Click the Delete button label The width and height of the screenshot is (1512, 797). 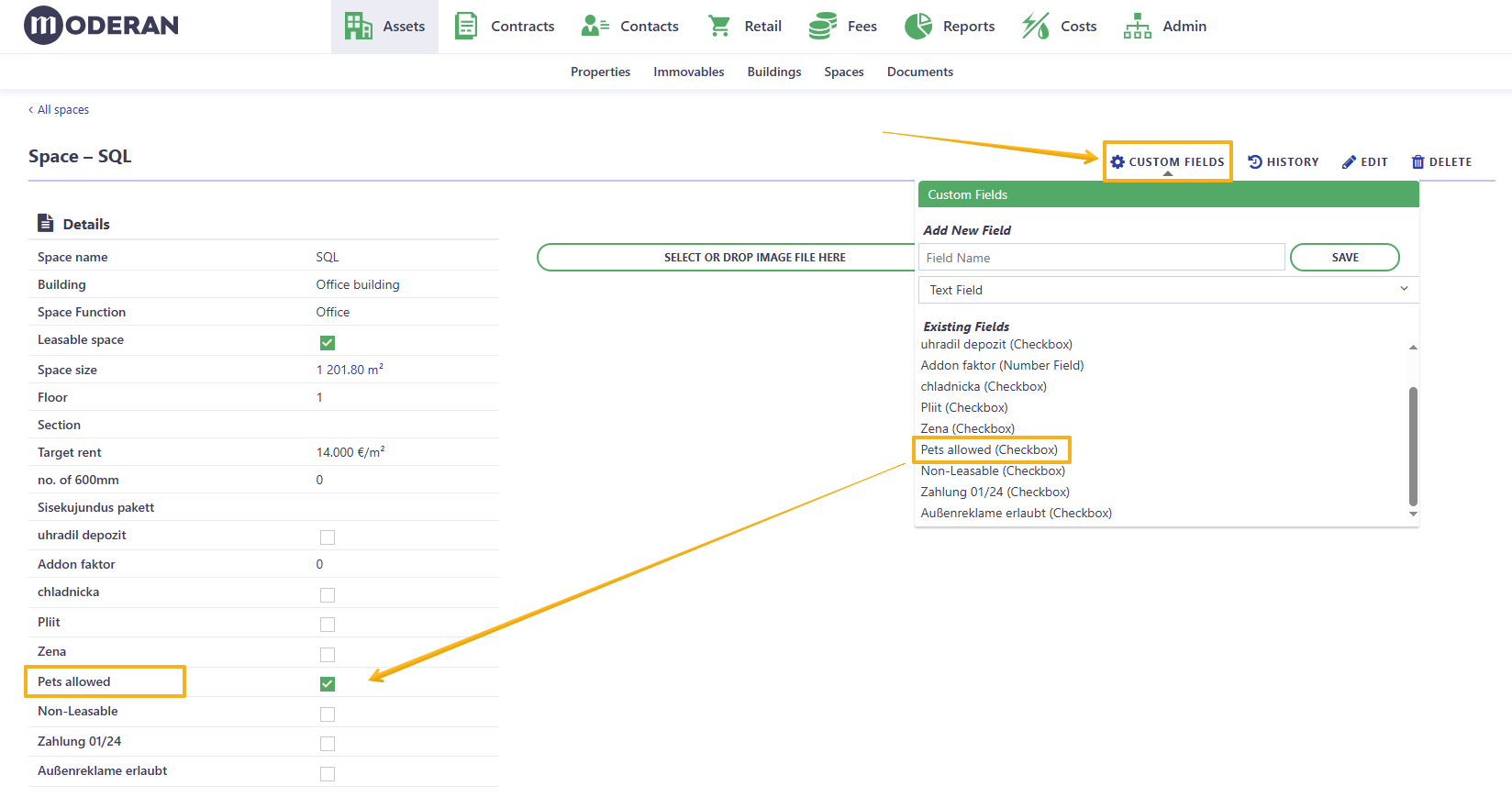[x=1451, y=162]
